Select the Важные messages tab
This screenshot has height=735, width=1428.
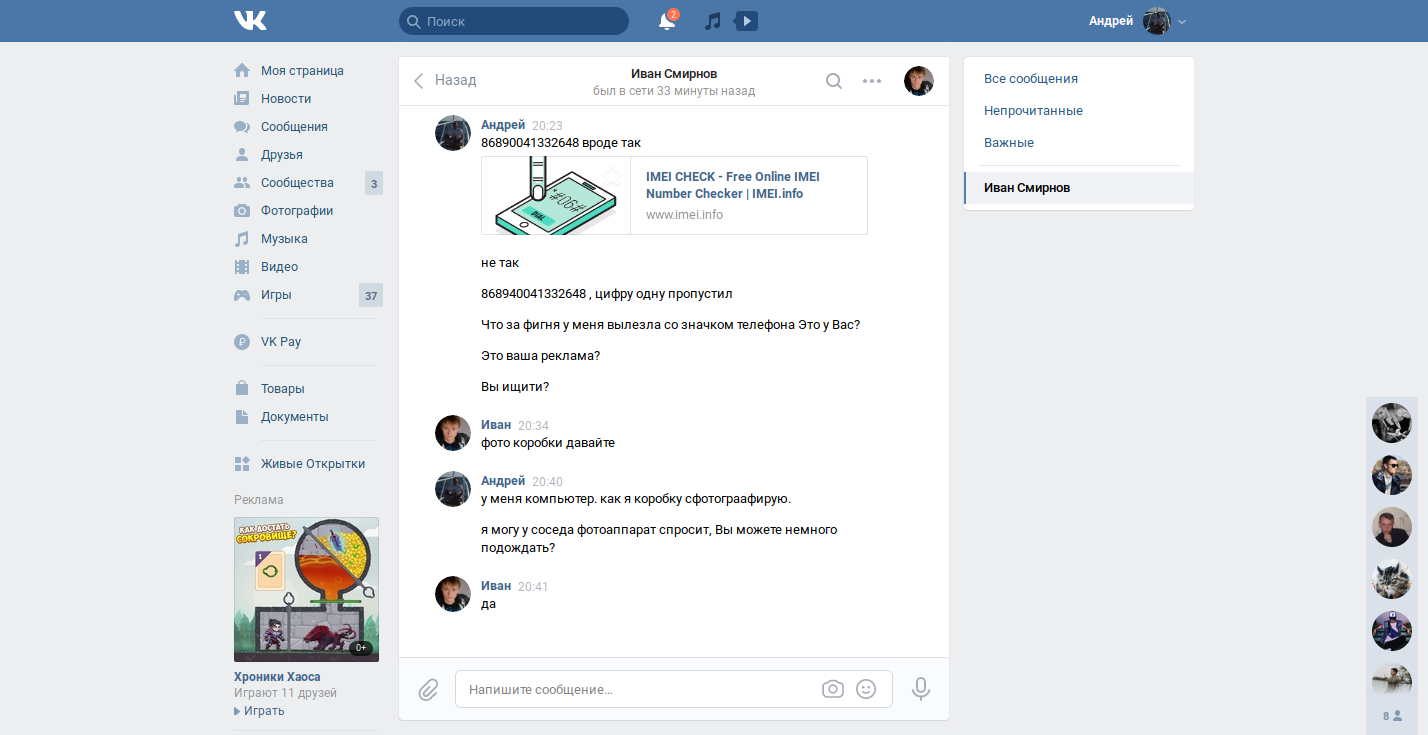point(1008,143)
